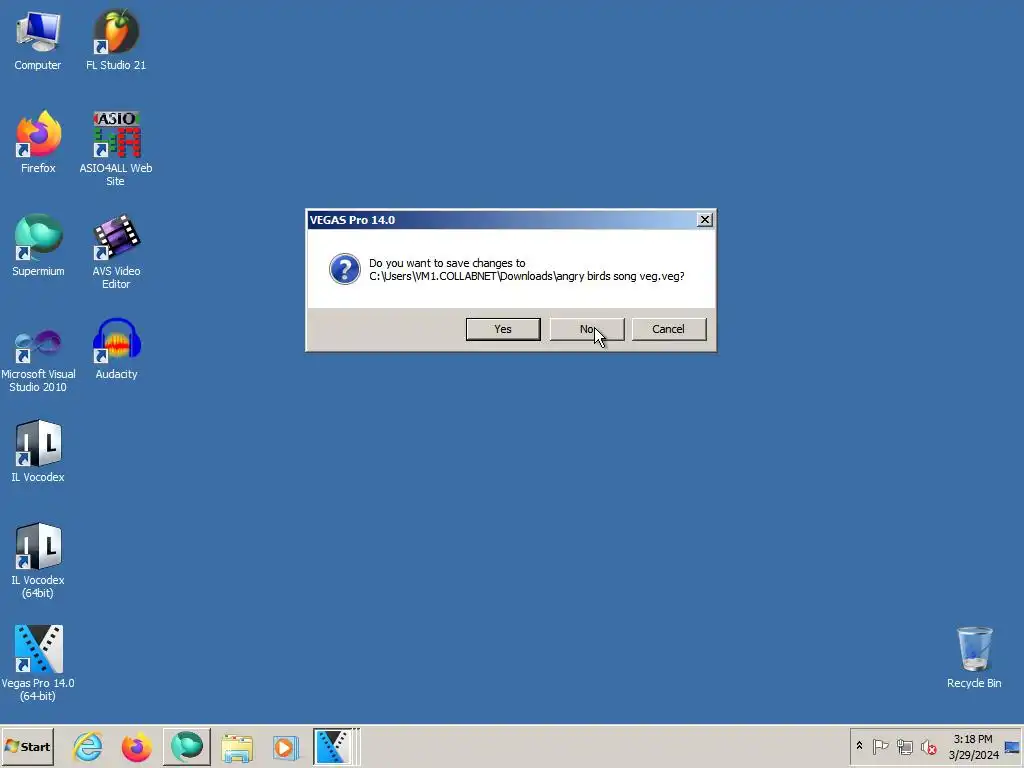Switch to Supermium in the taskbar
This screenshot has height=768, width=1024.
click(x=187, y=747)
